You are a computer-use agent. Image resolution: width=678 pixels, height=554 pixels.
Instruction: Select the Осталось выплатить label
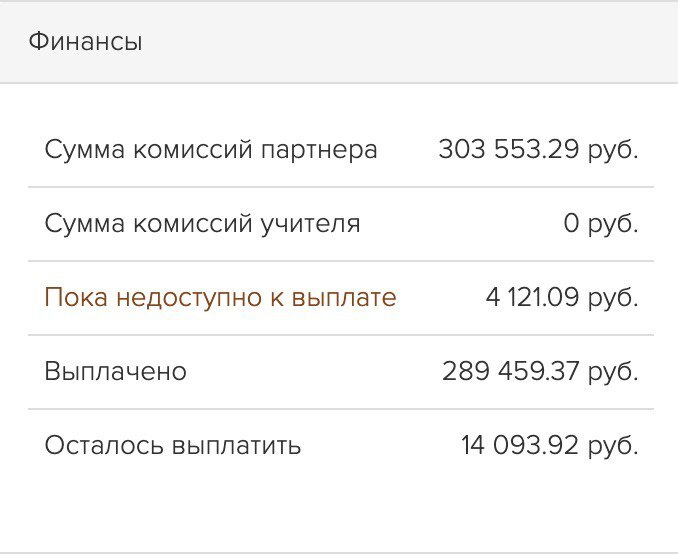point(172,446)
